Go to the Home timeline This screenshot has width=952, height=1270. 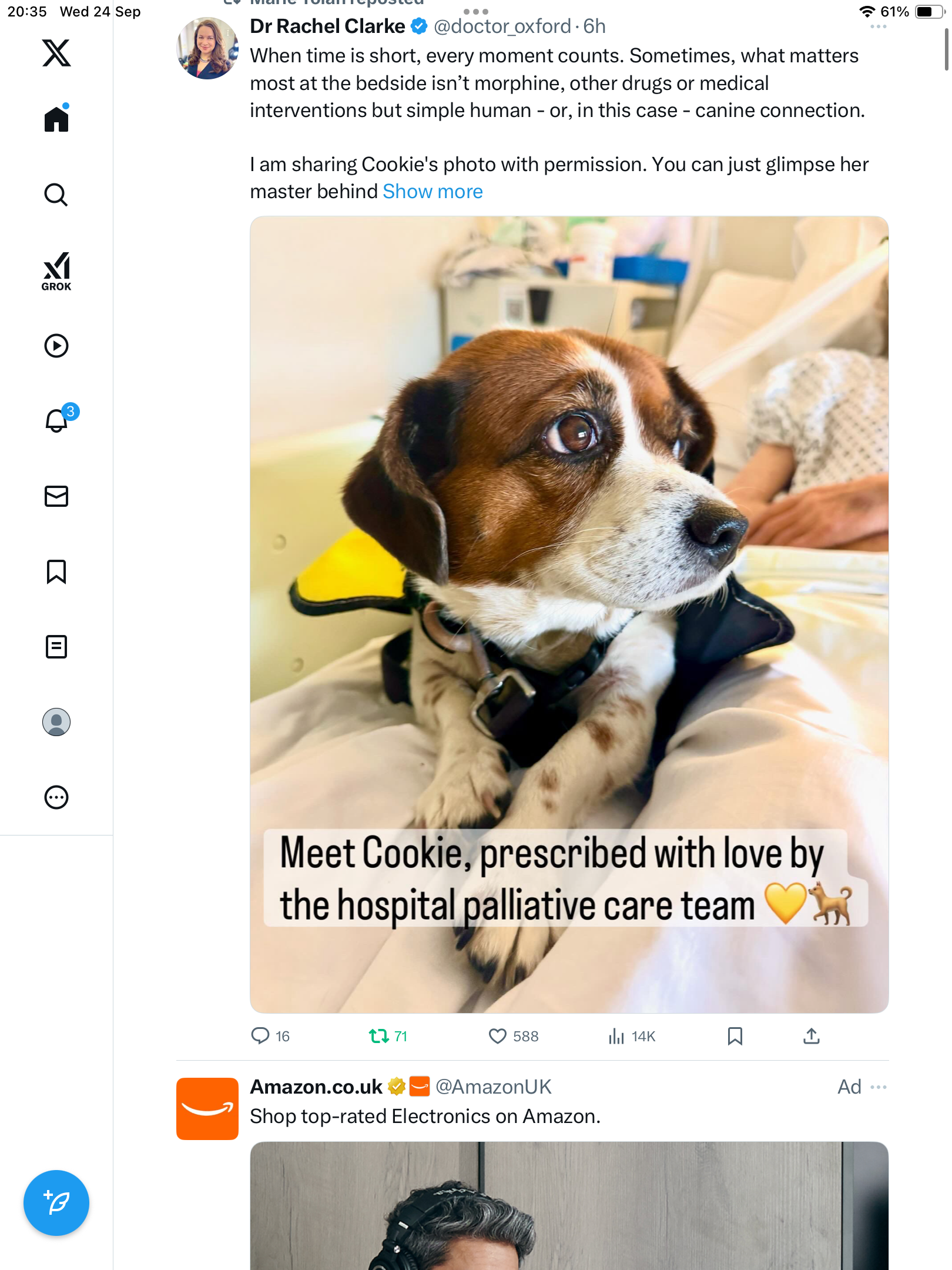point(56,119)
